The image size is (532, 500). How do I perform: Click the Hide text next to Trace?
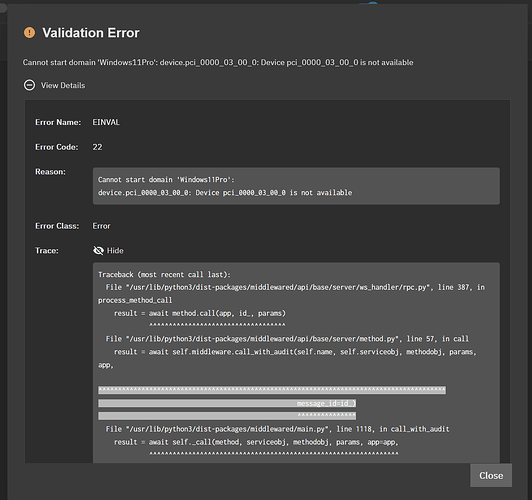[115, 251]
